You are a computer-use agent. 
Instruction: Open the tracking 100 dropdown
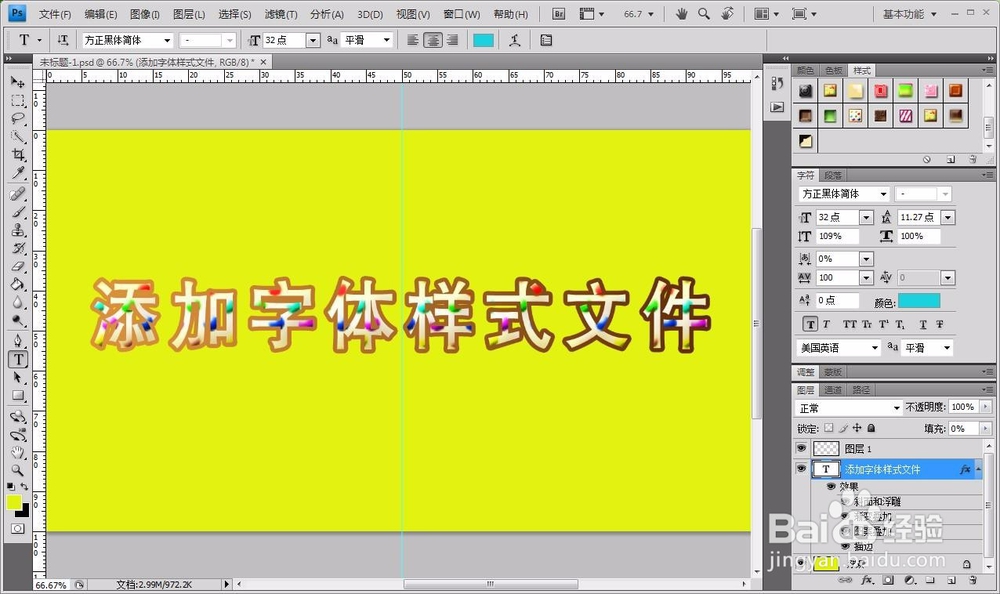click(866, 278)
